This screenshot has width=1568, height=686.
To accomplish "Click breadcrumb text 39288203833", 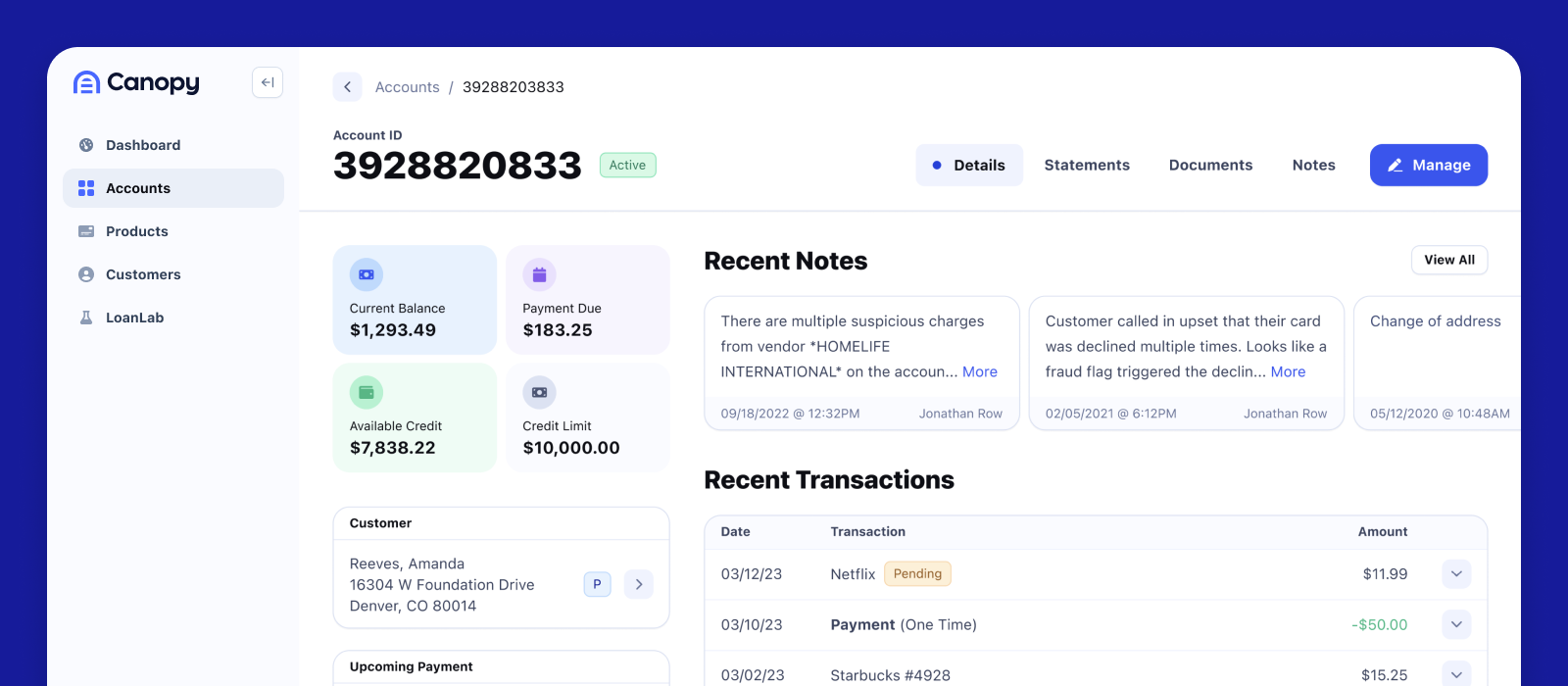I will (x=514, y=87).
